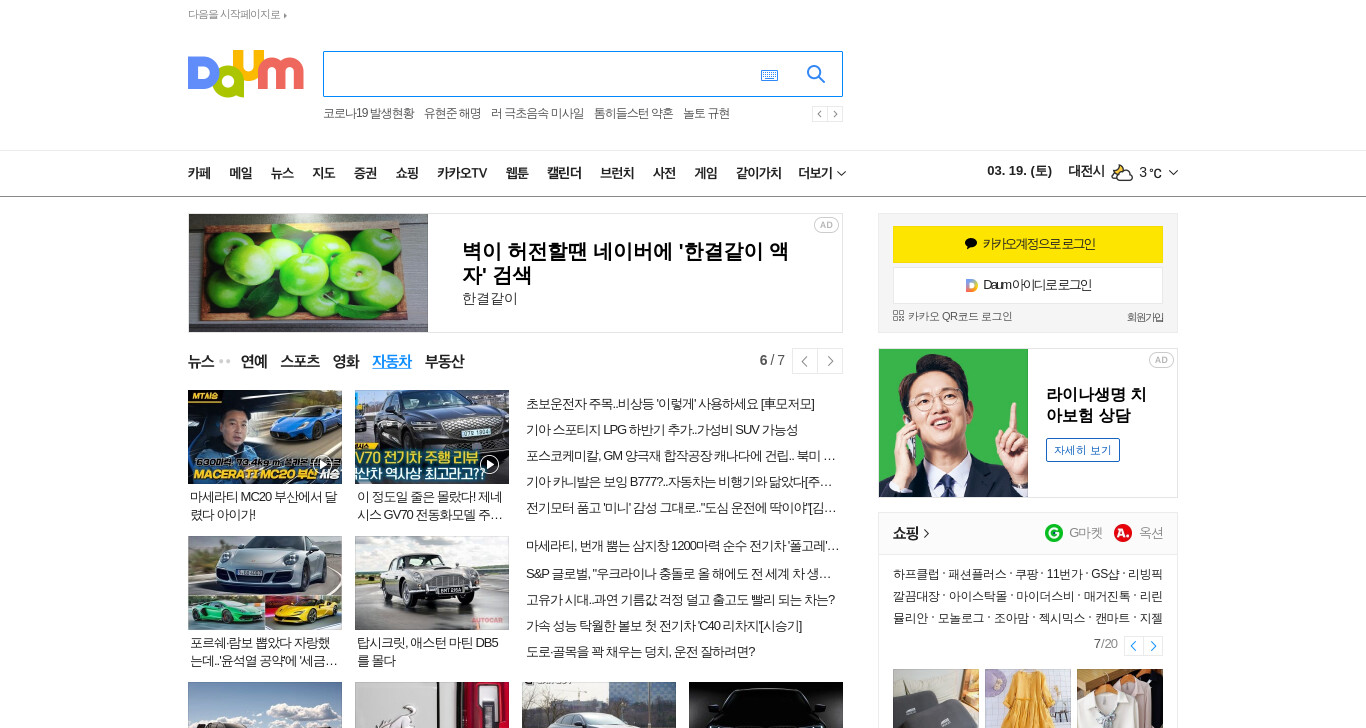Open 쇼핑 section header link

coord(911,533)
